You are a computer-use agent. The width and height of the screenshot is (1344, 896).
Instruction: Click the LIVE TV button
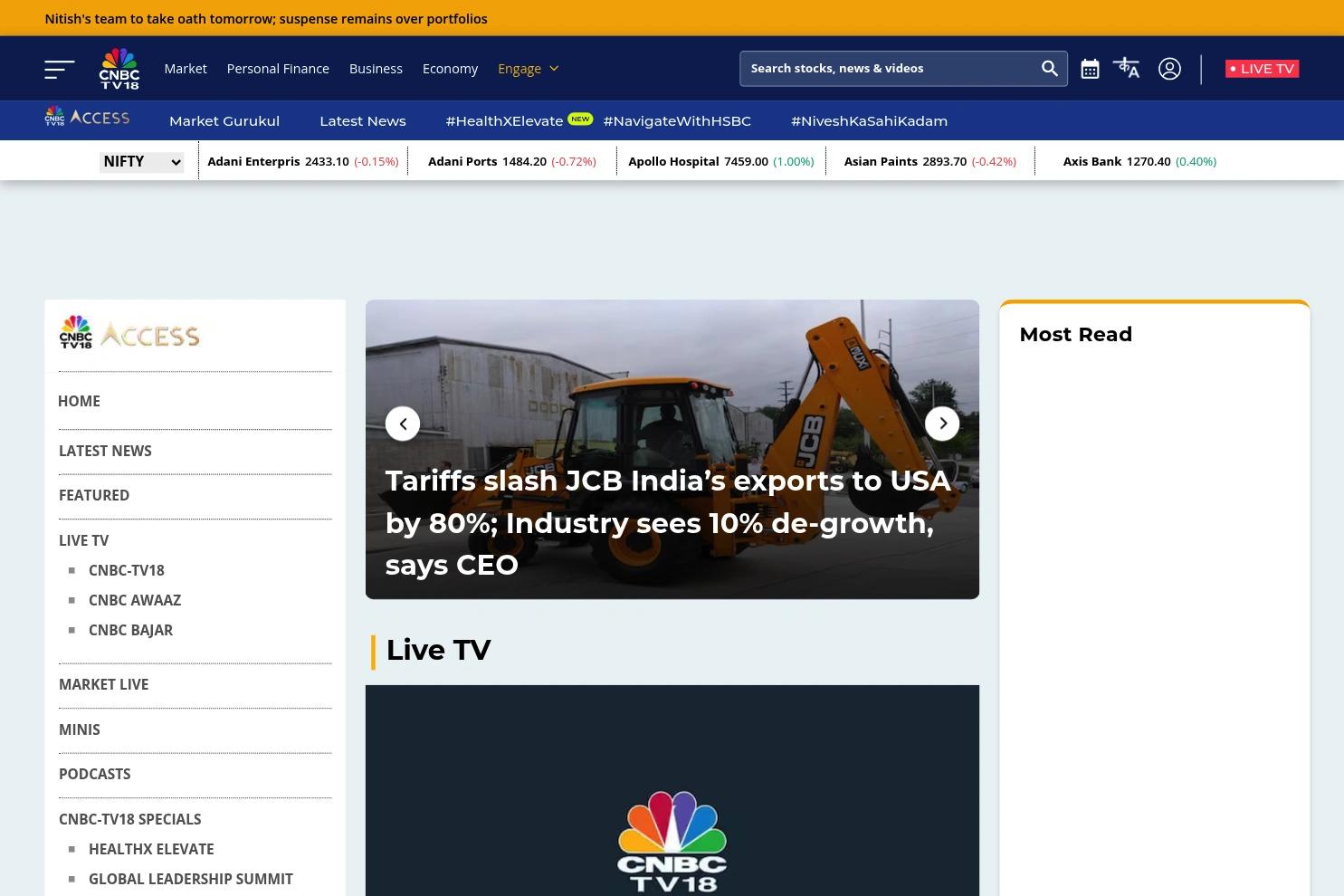tap(1262, 68)
